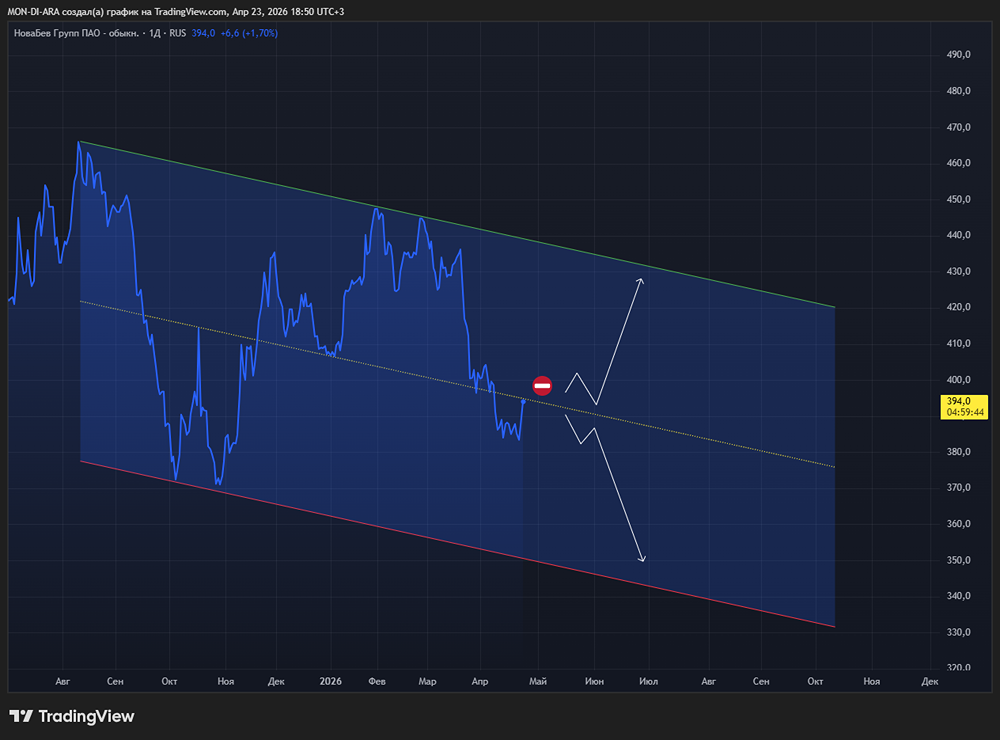Click the Апр month label on time axis

click(x=480, y=681)
